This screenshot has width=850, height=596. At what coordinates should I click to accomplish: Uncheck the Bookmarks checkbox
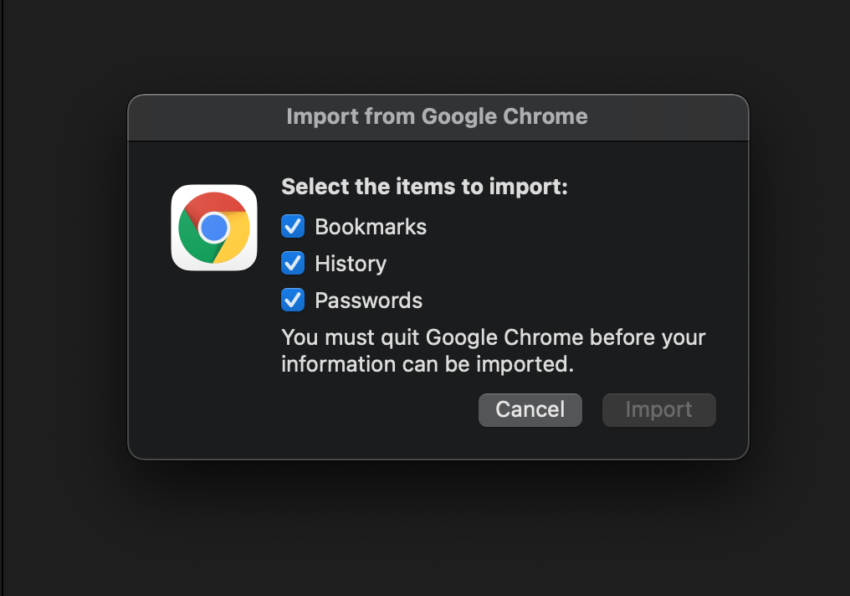click(293, 227)
